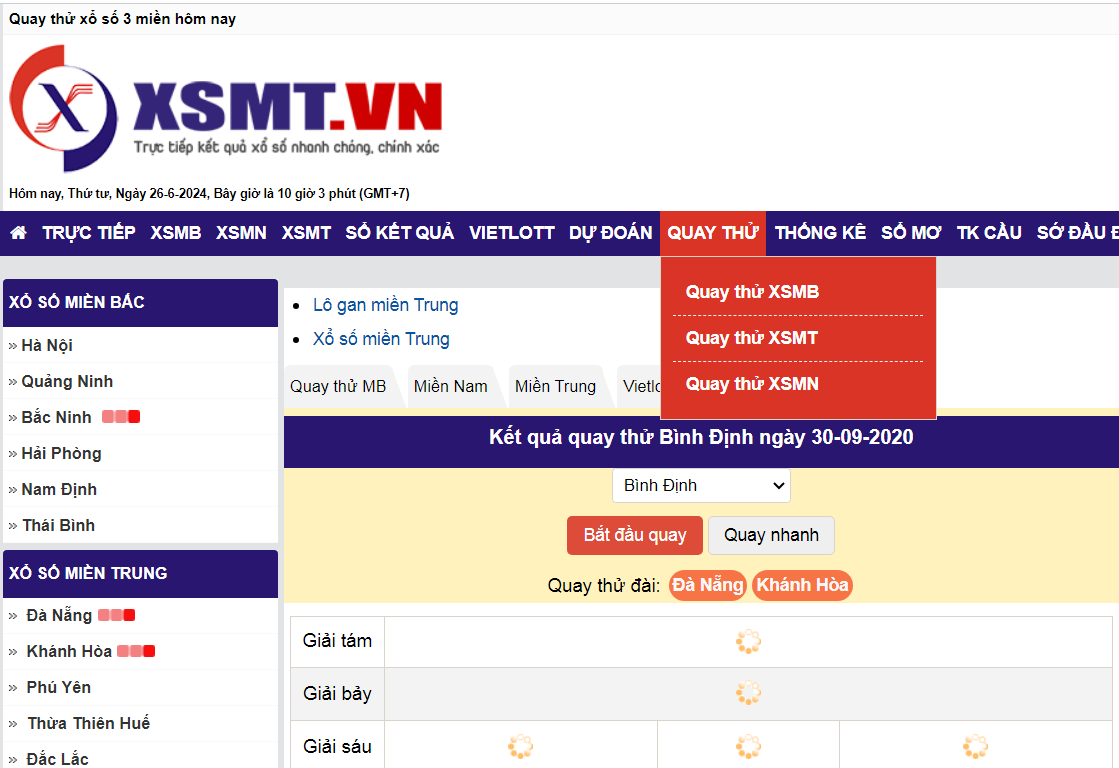
Task: Open the "Xổ số miền Trung" link
Action: [x=381, y=338]
